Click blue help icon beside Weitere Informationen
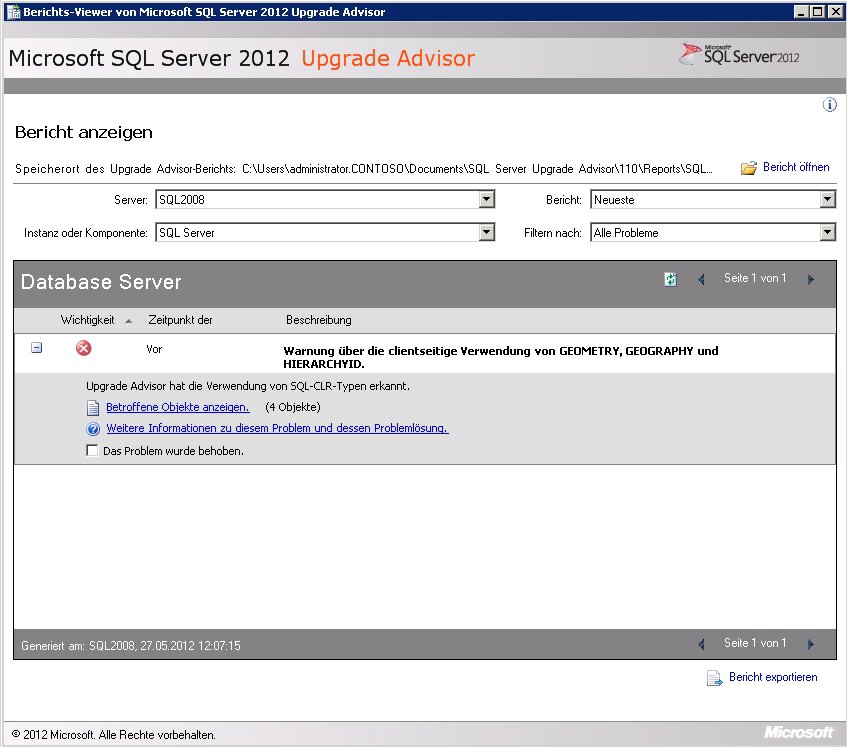Screen dimensions: 847x747 click(x=93, y=428)
